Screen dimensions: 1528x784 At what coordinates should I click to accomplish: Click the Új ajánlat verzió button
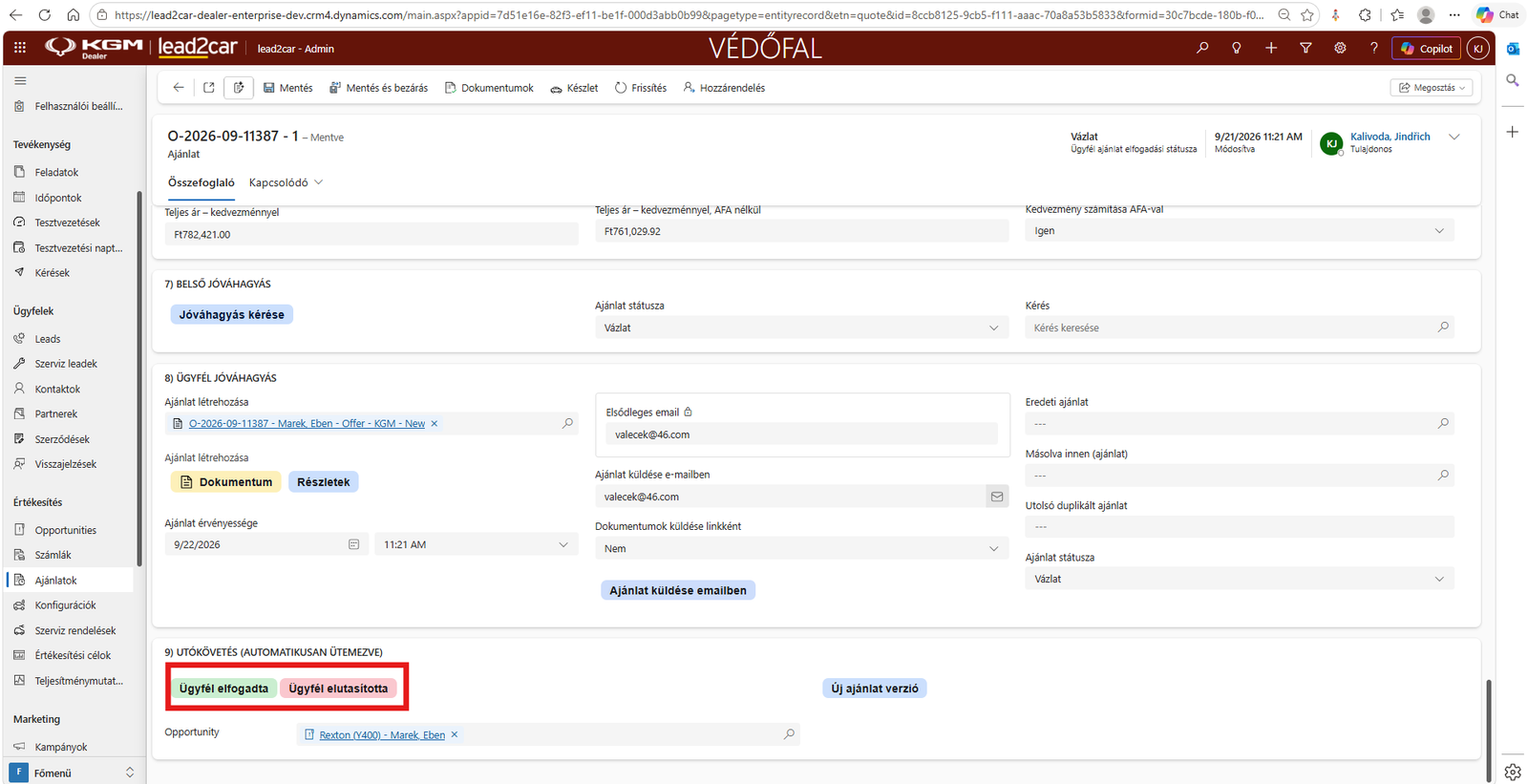pos(875,689)
